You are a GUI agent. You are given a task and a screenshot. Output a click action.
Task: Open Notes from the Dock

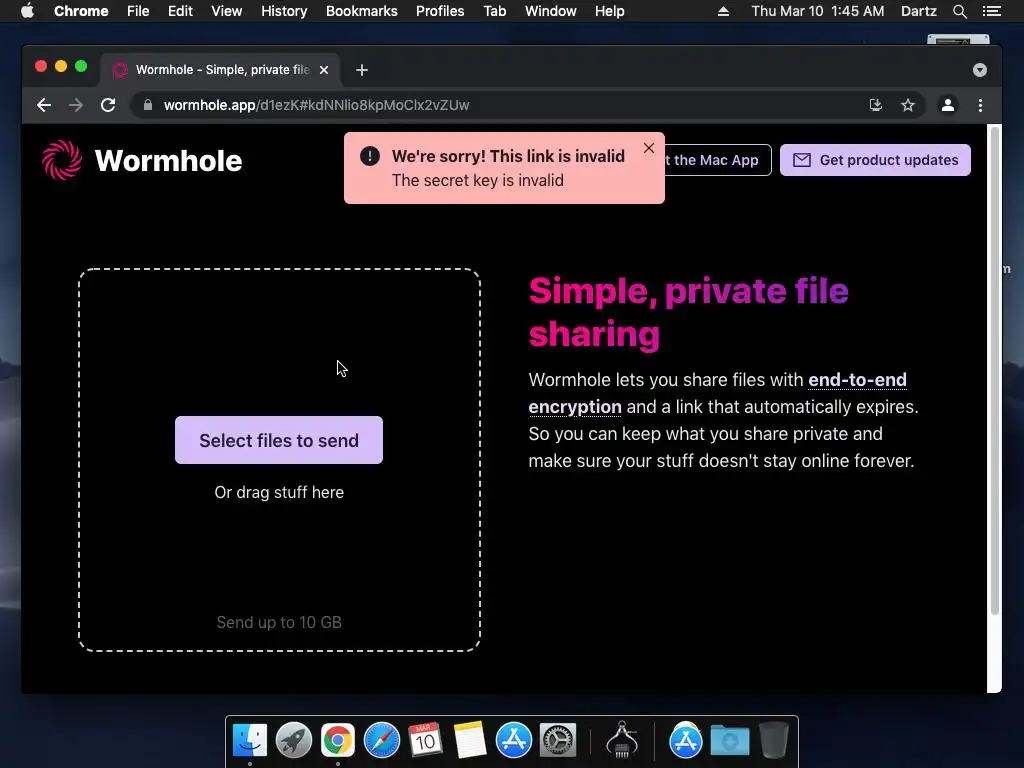point(470,741)
